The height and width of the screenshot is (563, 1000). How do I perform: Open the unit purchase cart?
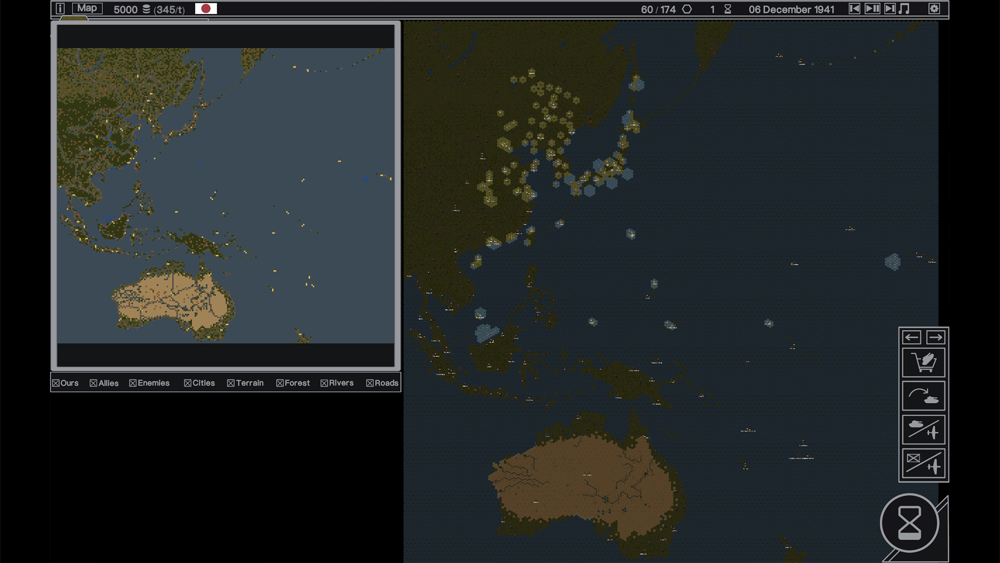tap(923, 362)
